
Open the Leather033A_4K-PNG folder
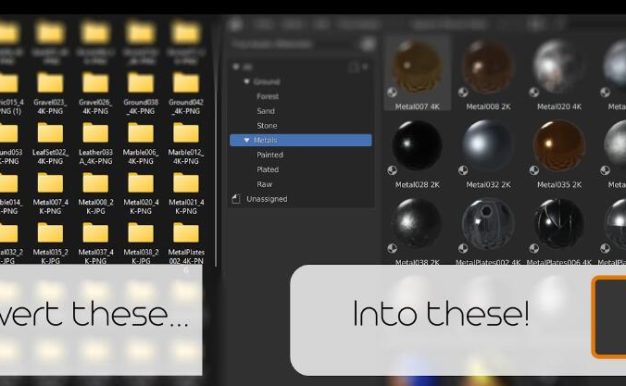[x=95, y=143]
